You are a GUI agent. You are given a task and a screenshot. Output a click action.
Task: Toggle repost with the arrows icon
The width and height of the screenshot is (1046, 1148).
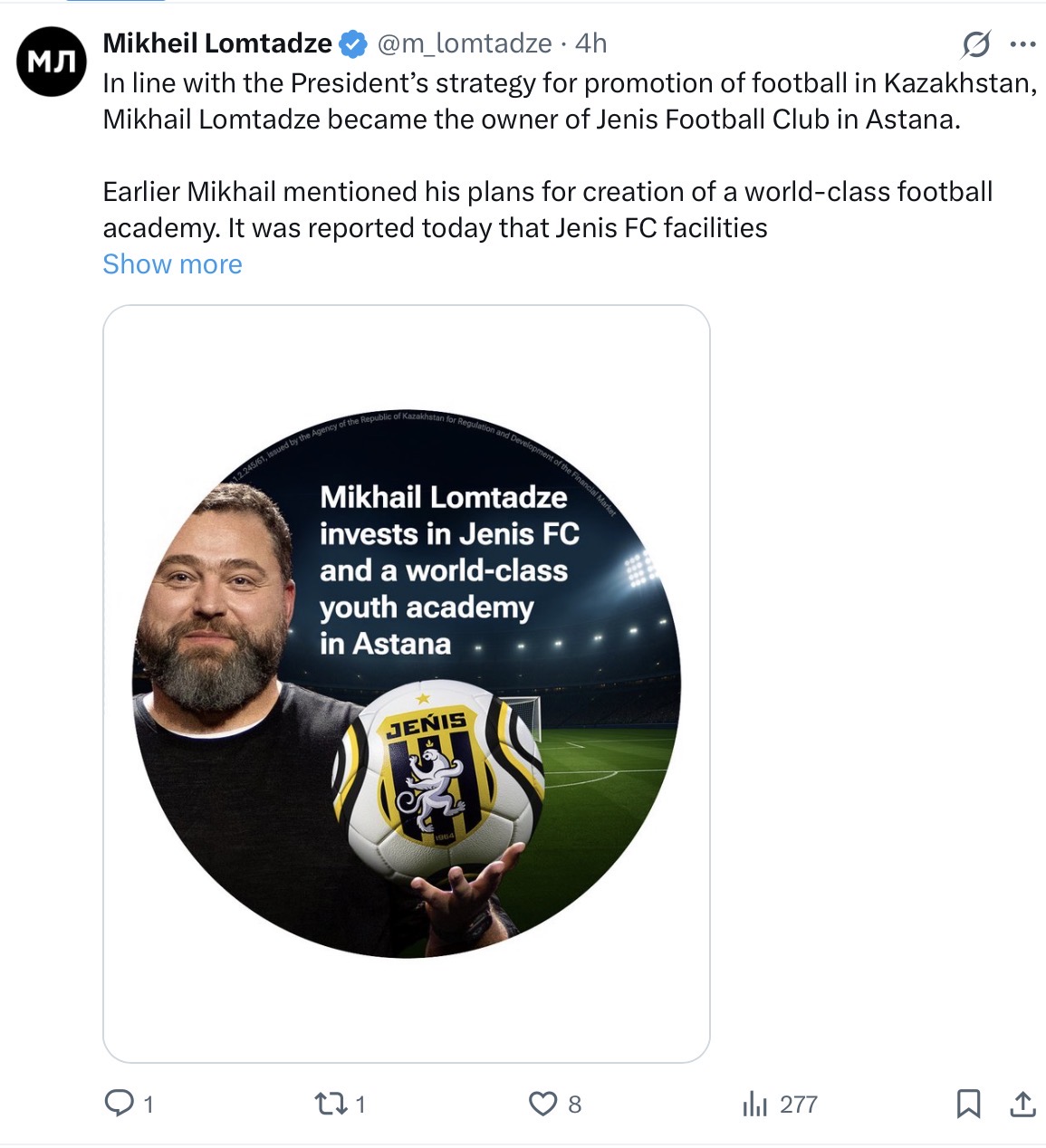(x=327, y=1104)
